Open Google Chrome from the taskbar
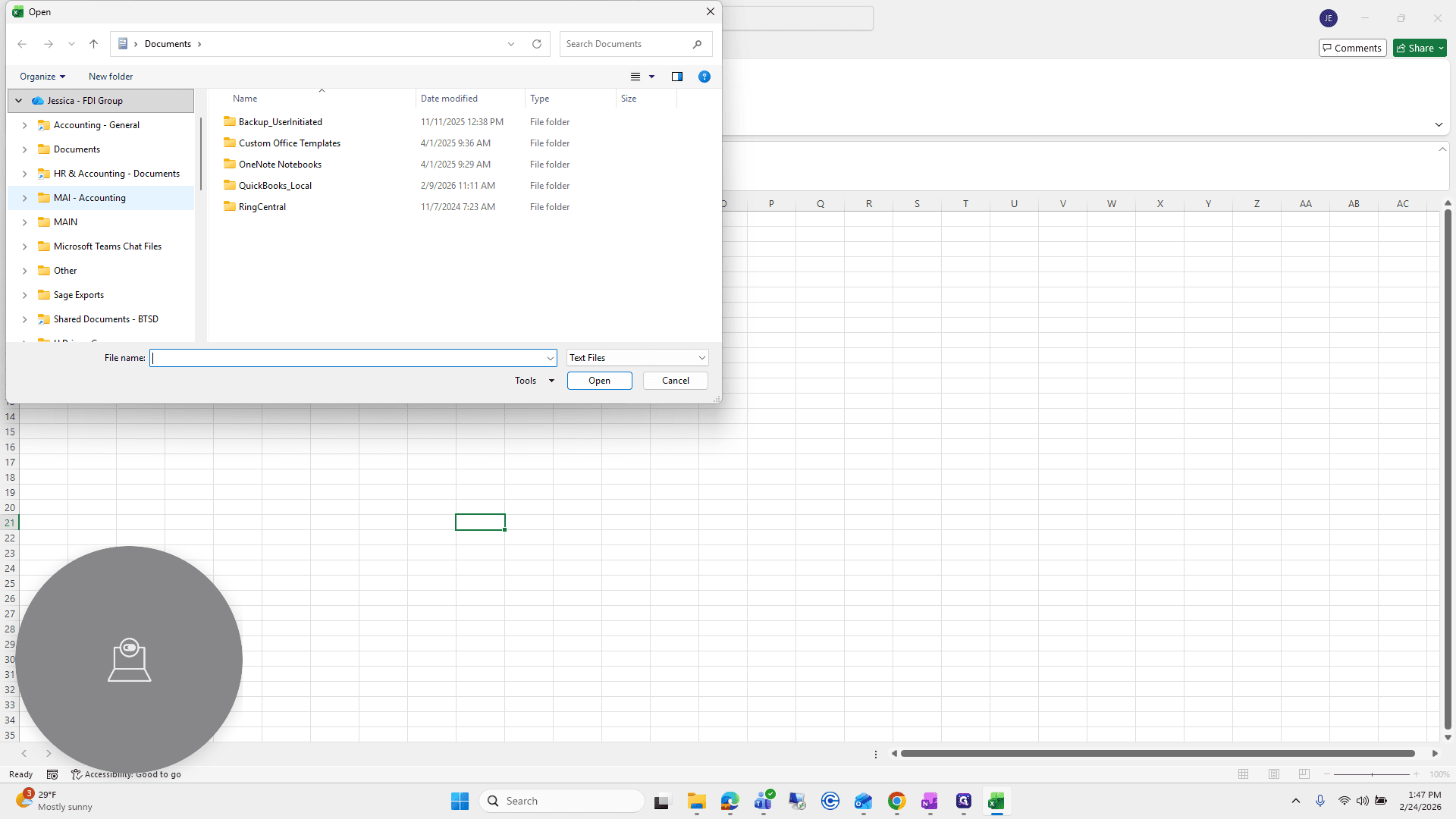Image resolution: width=1456 pixels, height=819 pixels. tap(897, 801)
